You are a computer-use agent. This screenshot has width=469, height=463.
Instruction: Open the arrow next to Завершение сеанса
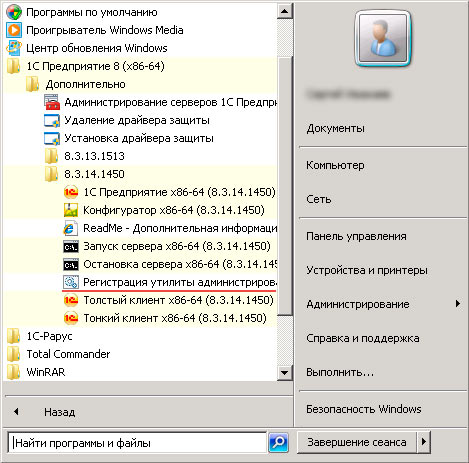pyautogui.click(x=424, y=442)
